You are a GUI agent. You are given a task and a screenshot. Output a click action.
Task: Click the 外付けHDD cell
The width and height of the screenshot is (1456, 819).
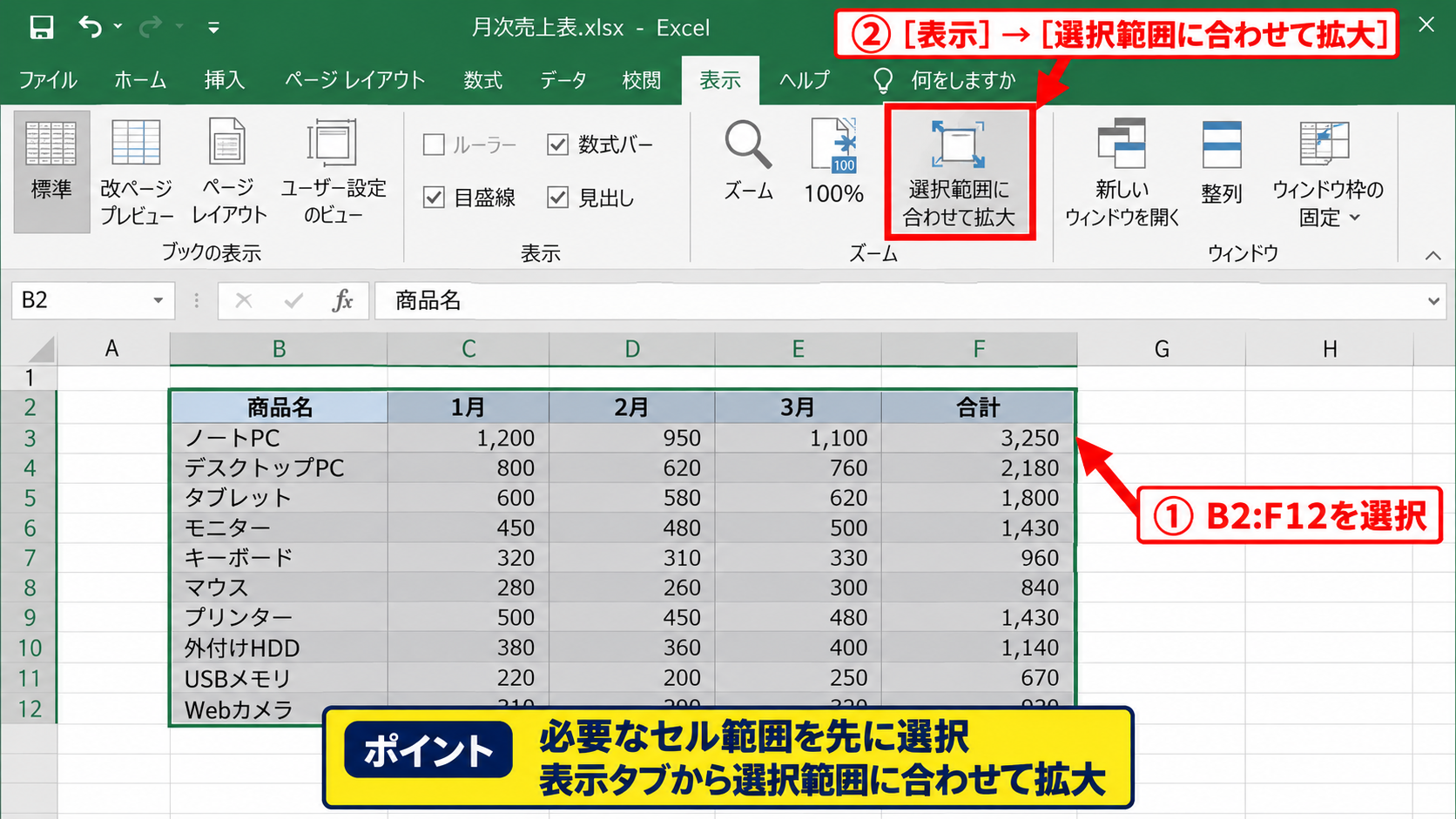(x=280, y=648)
